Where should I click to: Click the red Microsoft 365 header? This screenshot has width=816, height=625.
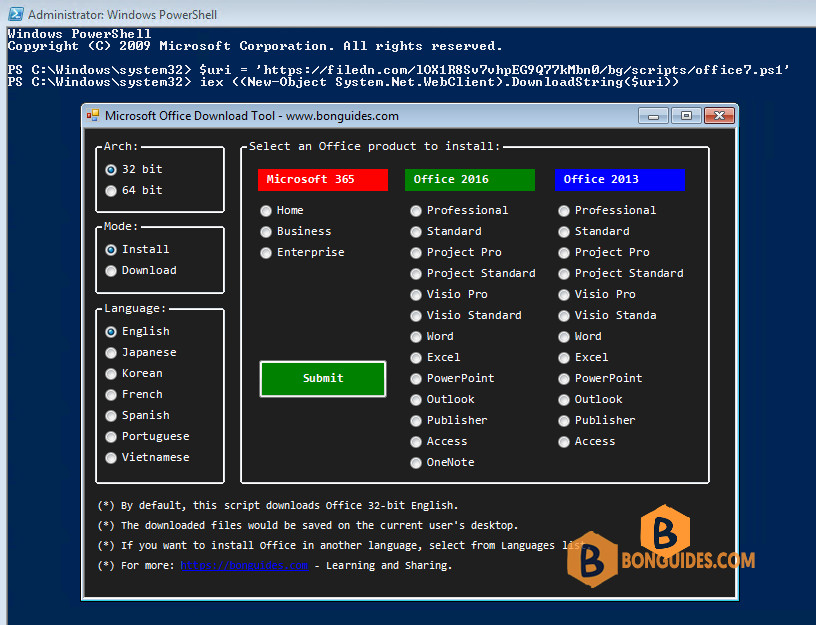pos(323,180)
